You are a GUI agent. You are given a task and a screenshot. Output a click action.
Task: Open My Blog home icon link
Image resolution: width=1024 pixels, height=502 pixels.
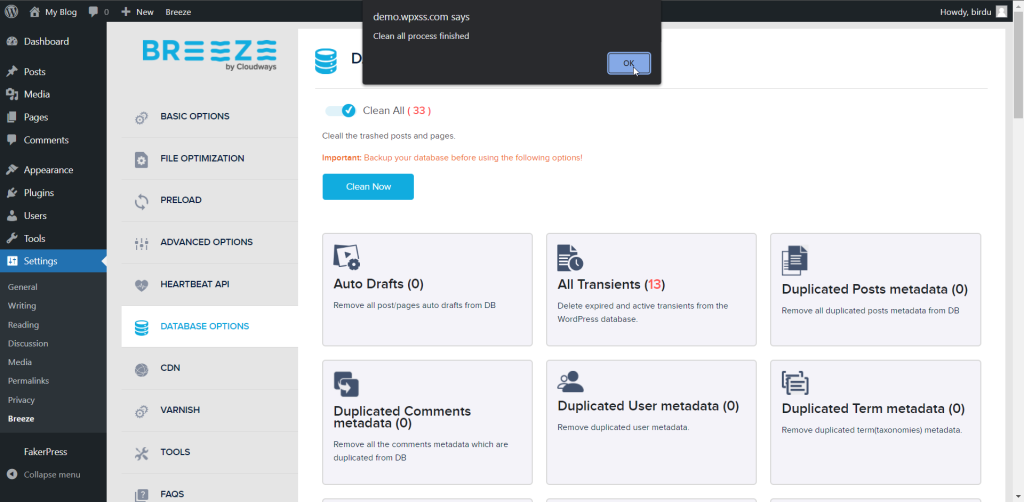click(x=35, y=12)
